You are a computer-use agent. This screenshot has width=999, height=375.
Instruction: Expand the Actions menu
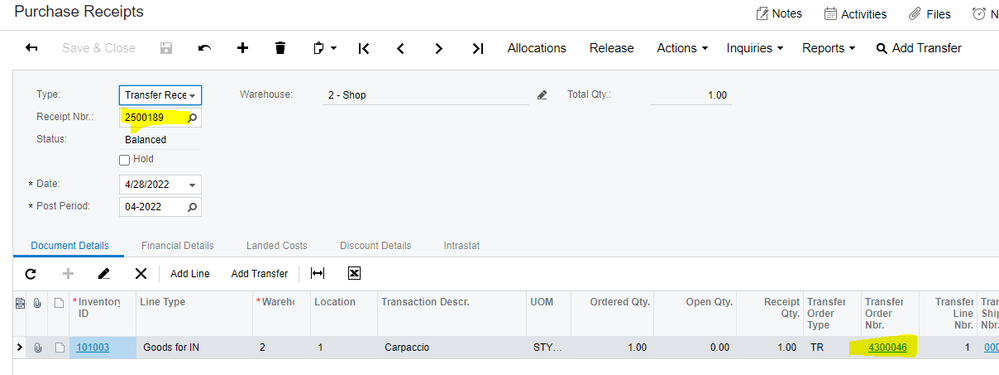[x=682, y=48]
